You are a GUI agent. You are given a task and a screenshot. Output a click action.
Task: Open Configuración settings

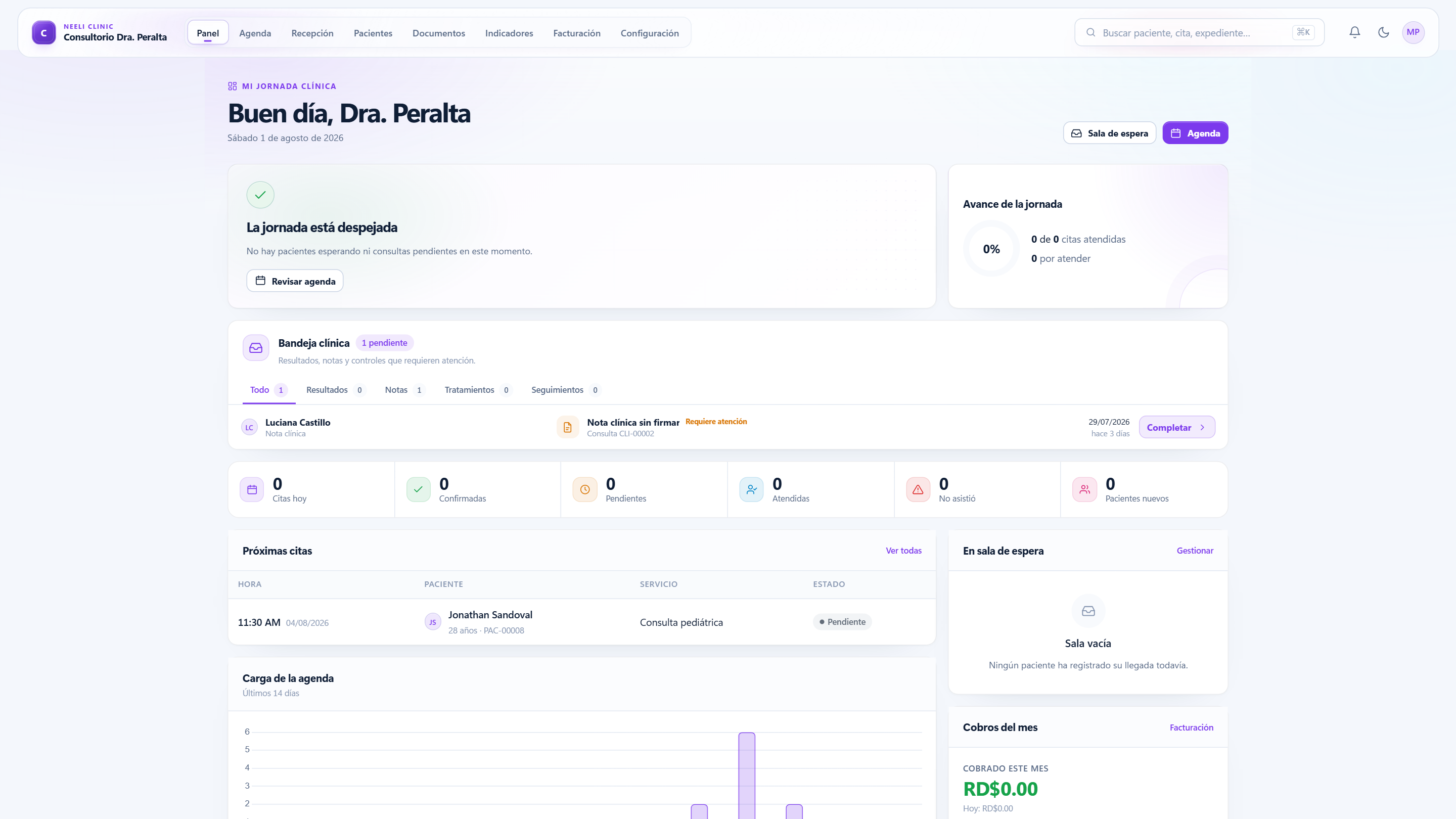tap(650, 33)
